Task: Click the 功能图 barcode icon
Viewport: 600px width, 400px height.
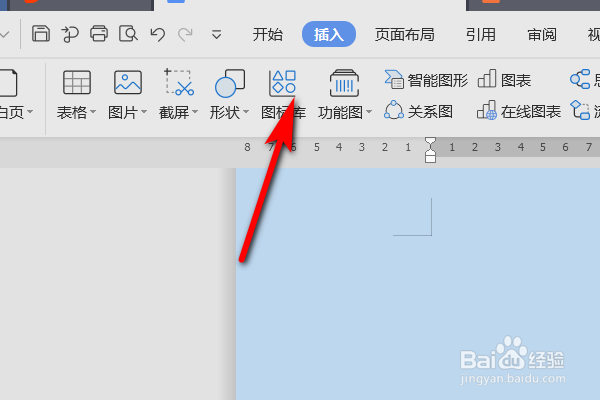Action: pos(344,83)
